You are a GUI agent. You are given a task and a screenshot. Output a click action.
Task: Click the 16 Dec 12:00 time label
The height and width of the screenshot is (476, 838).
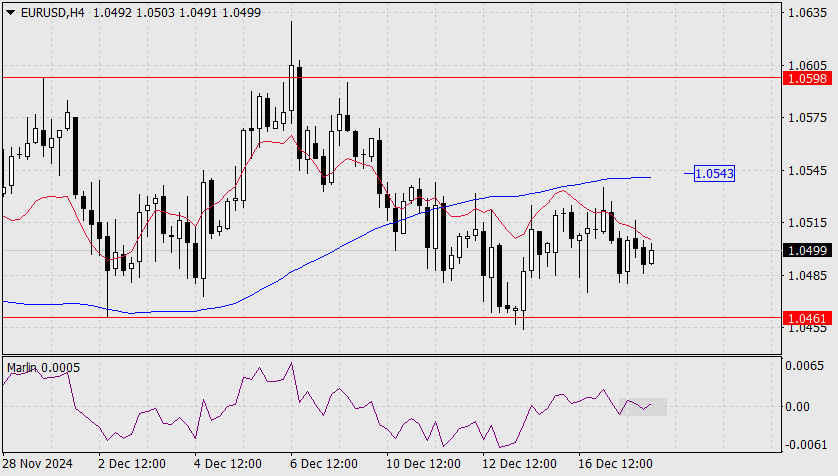pyautogui.click(x=615, y=463)
